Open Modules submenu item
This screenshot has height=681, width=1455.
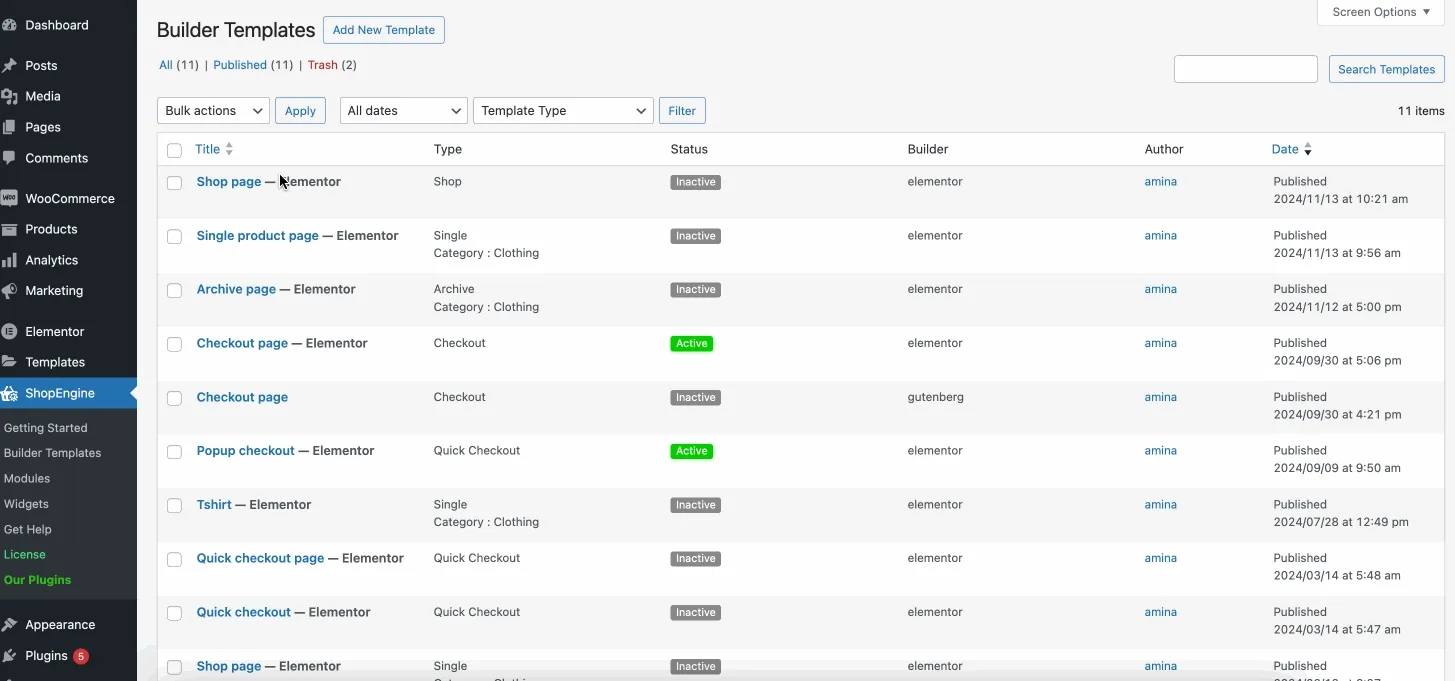(27, 479)
